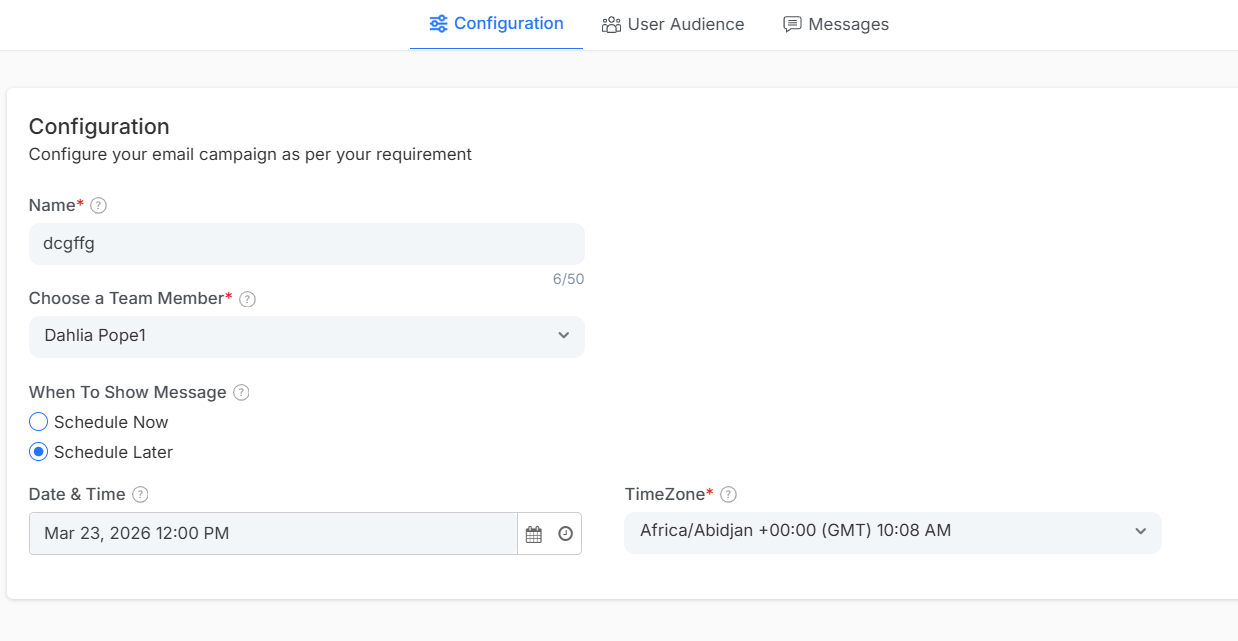Viewport: 1238px width, 641px height.
Task: Go to the Messages tab
Action: pos(836,24)
